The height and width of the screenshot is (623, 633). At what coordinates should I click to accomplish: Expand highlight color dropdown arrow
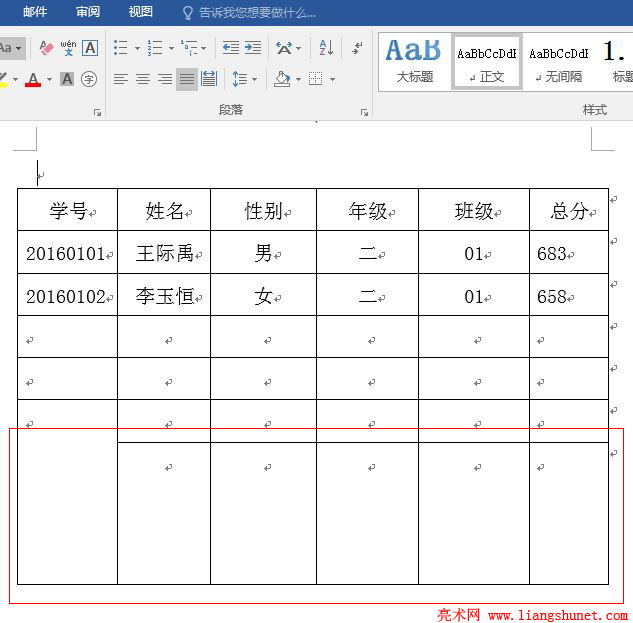[x=15, y=80]
